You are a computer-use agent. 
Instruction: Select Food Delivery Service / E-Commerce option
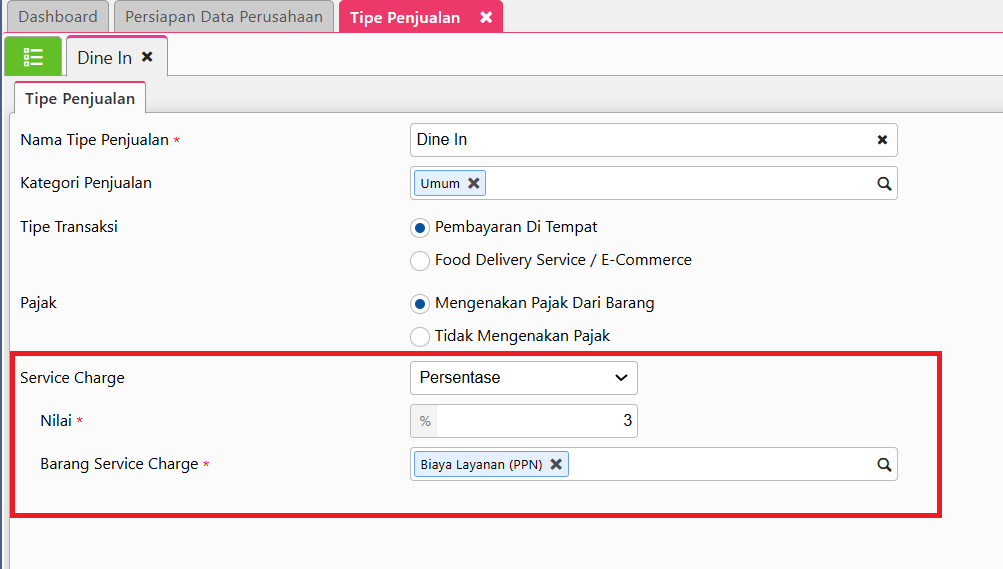tap(420, 260)
